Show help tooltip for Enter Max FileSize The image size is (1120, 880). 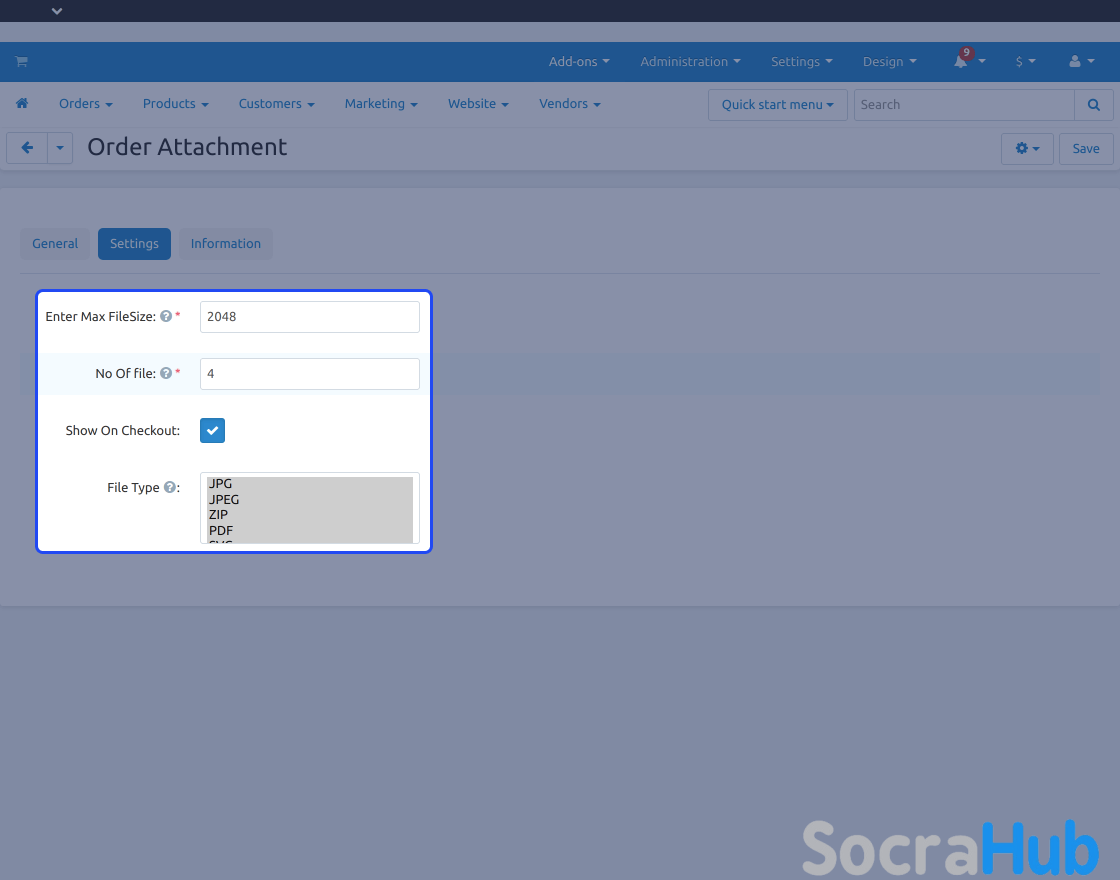(x=166, y=316)
